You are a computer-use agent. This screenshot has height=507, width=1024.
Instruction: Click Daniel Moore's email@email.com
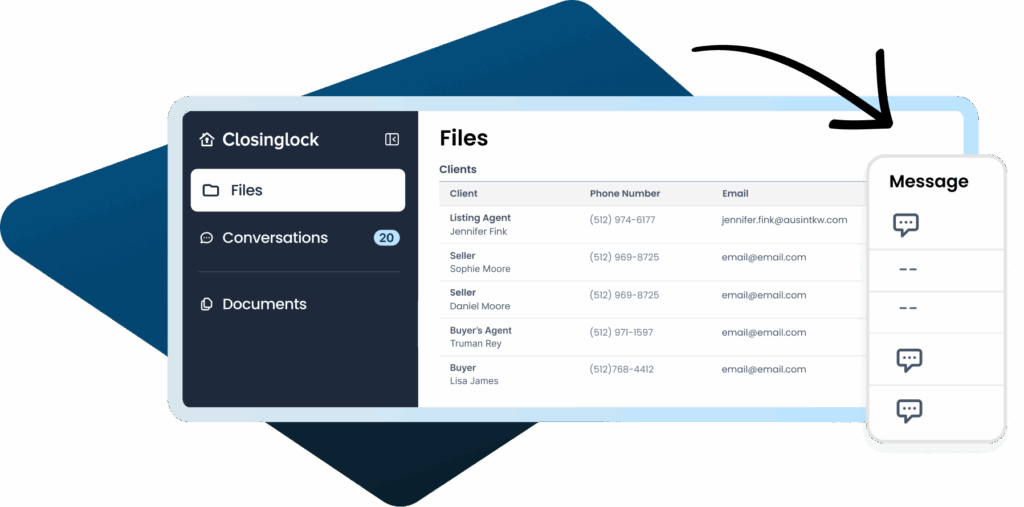[x=764, y=295]
